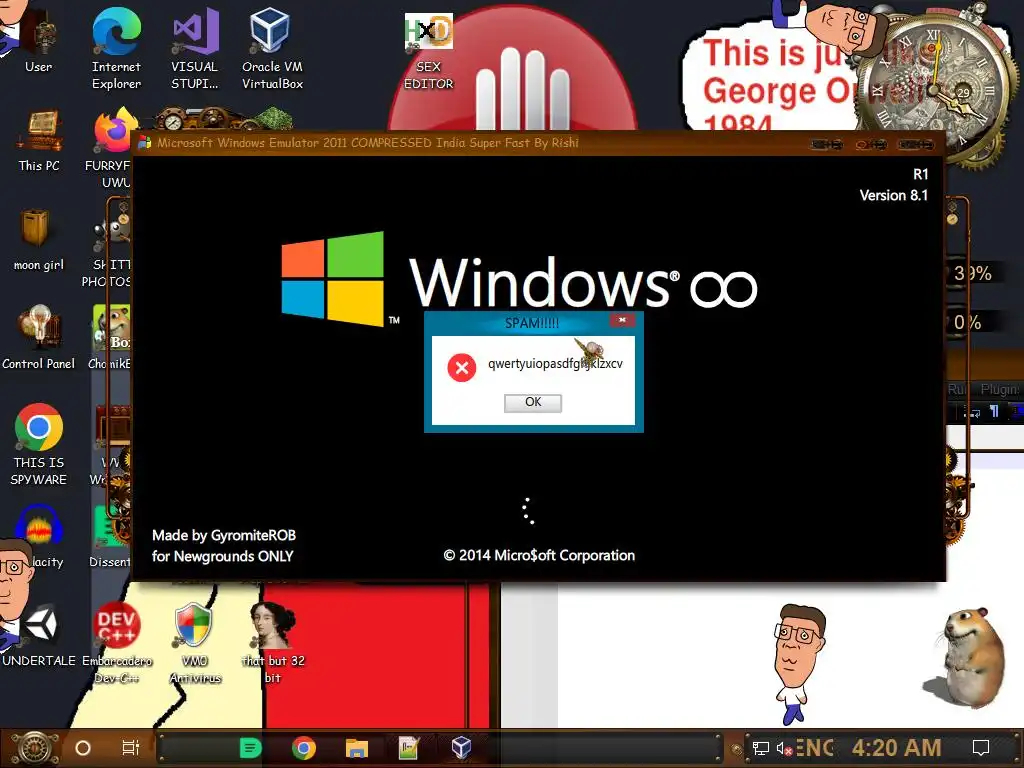Select the Firefox FURRYF UWU desktop icon
The image size is (1024, 768).
111,147
